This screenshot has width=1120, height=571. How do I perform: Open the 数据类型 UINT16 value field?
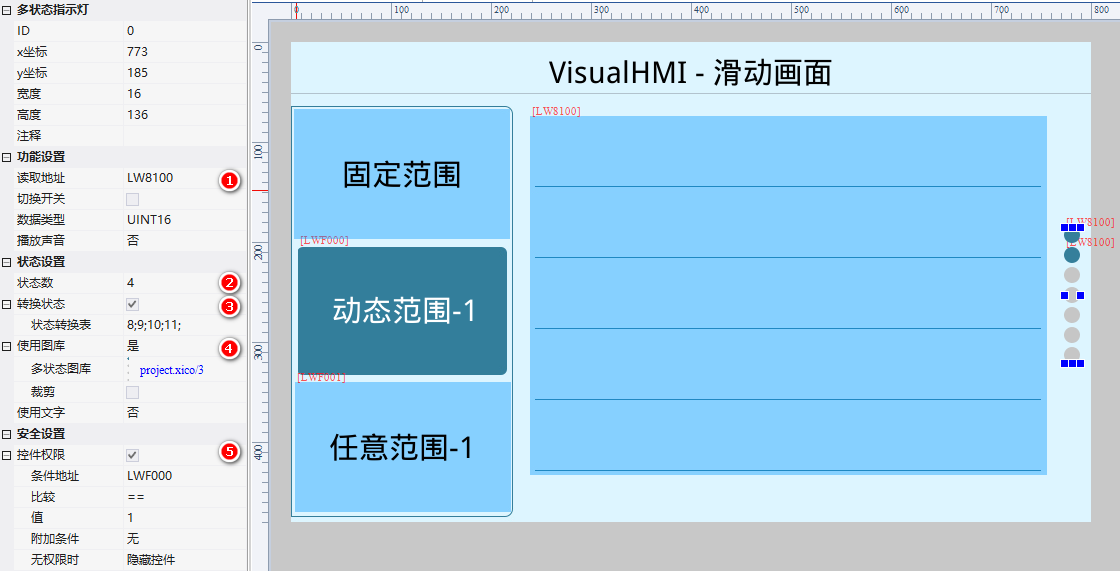click(x=180, y=220)
